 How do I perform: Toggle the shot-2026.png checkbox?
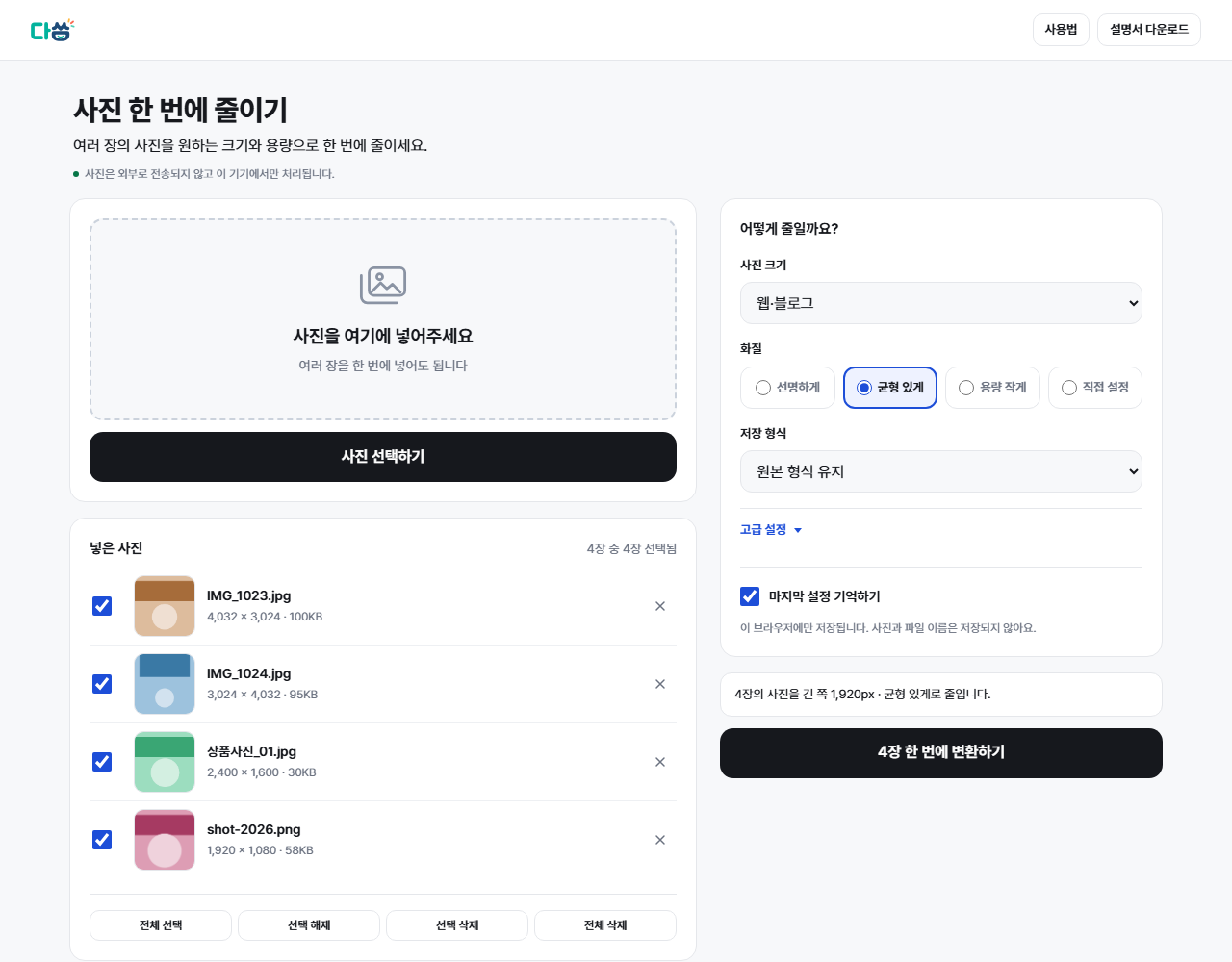point(102,840)
